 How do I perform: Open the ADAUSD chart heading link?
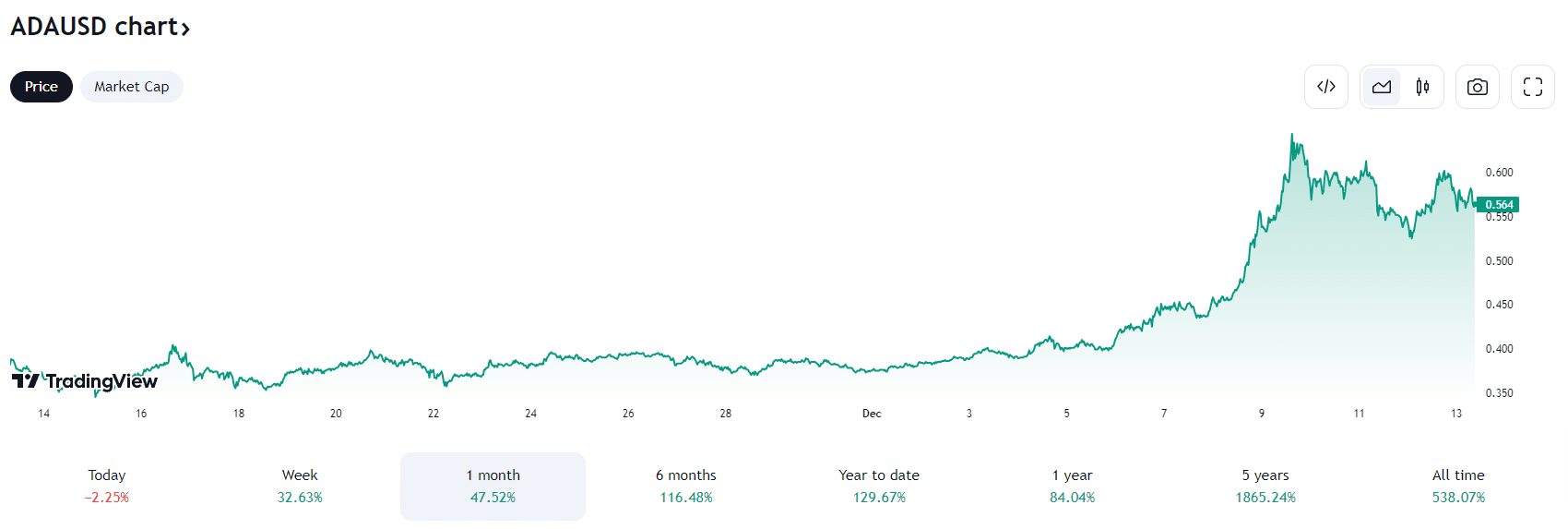tap(94, 27)
